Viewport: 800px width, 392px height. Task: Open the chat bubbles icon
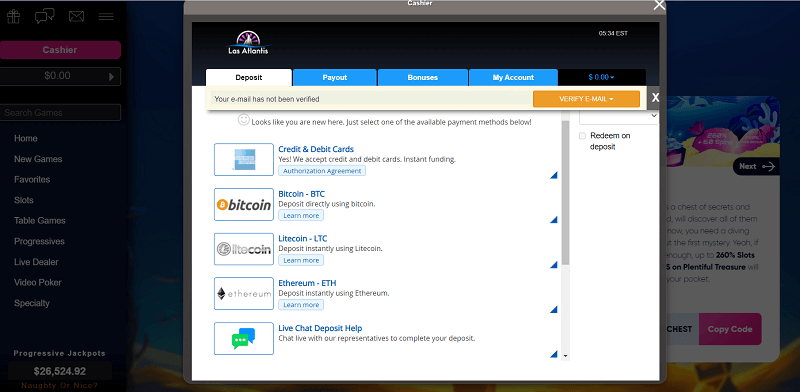[45, 16]
